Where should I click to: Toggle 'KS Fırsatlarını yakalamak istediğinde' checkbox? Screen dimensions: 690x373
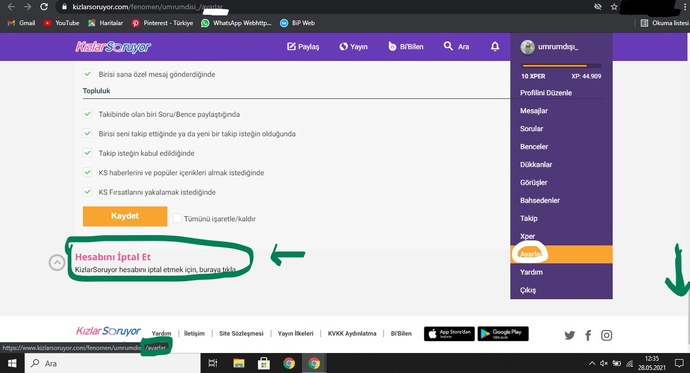pyautogui.click(x=88, y=192)
